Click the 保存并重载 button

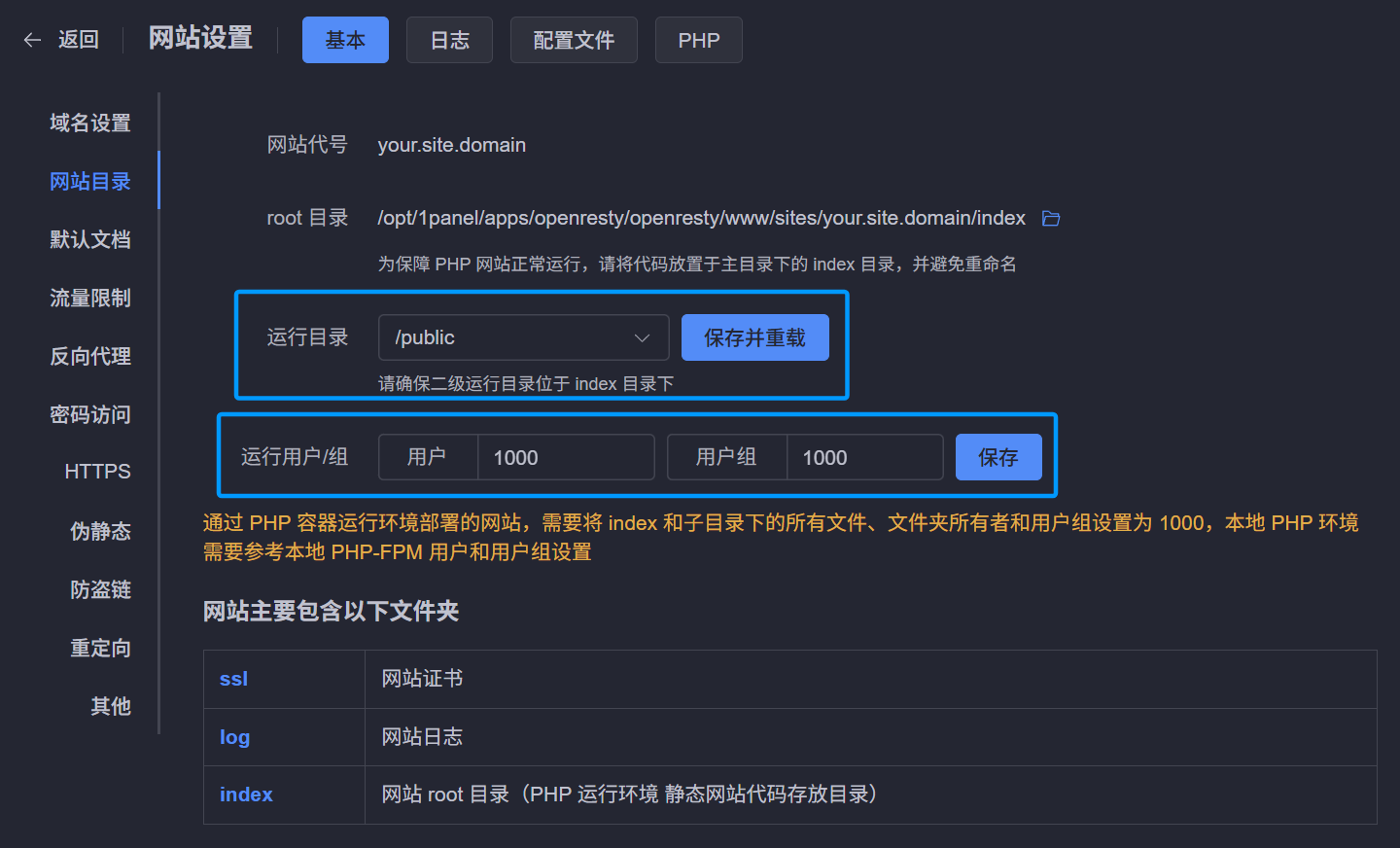point(755,336)
